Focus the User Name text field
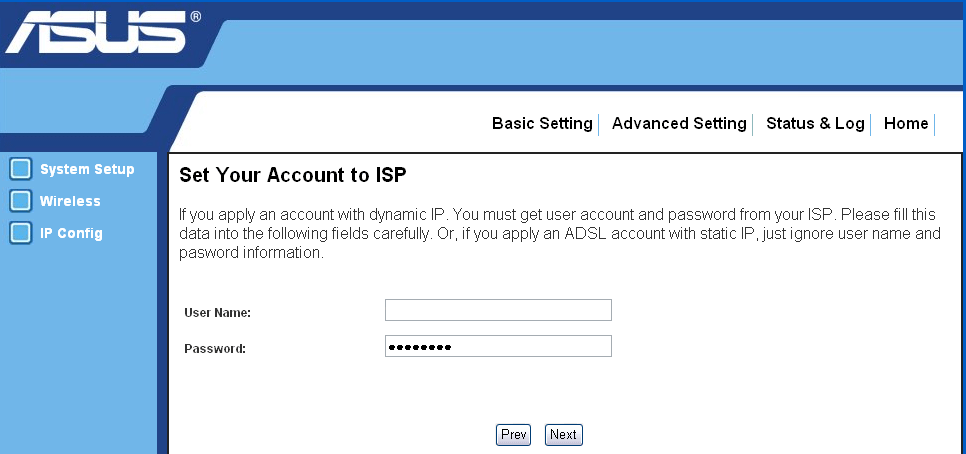Viewport: 966px width, 454px height. 498,310
